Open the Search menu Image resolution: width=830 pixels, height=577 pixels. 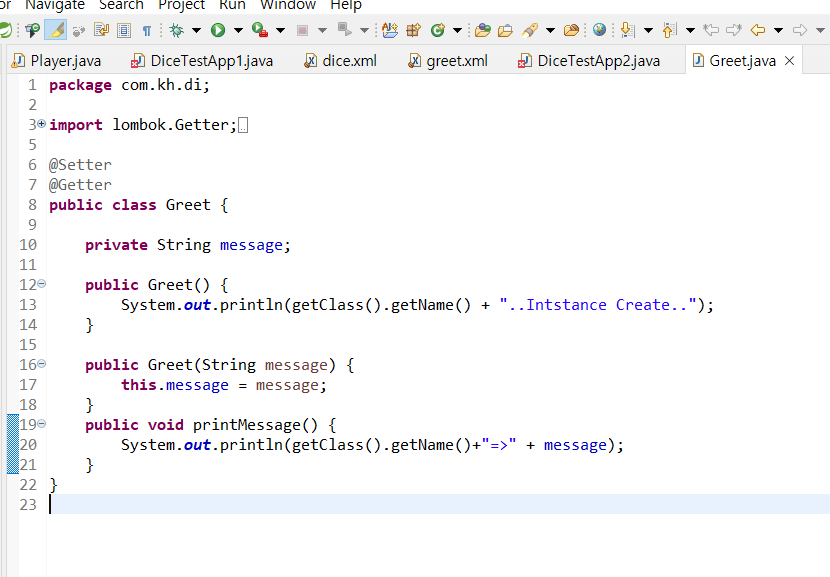pyautogui.click(x=121, y=5)
